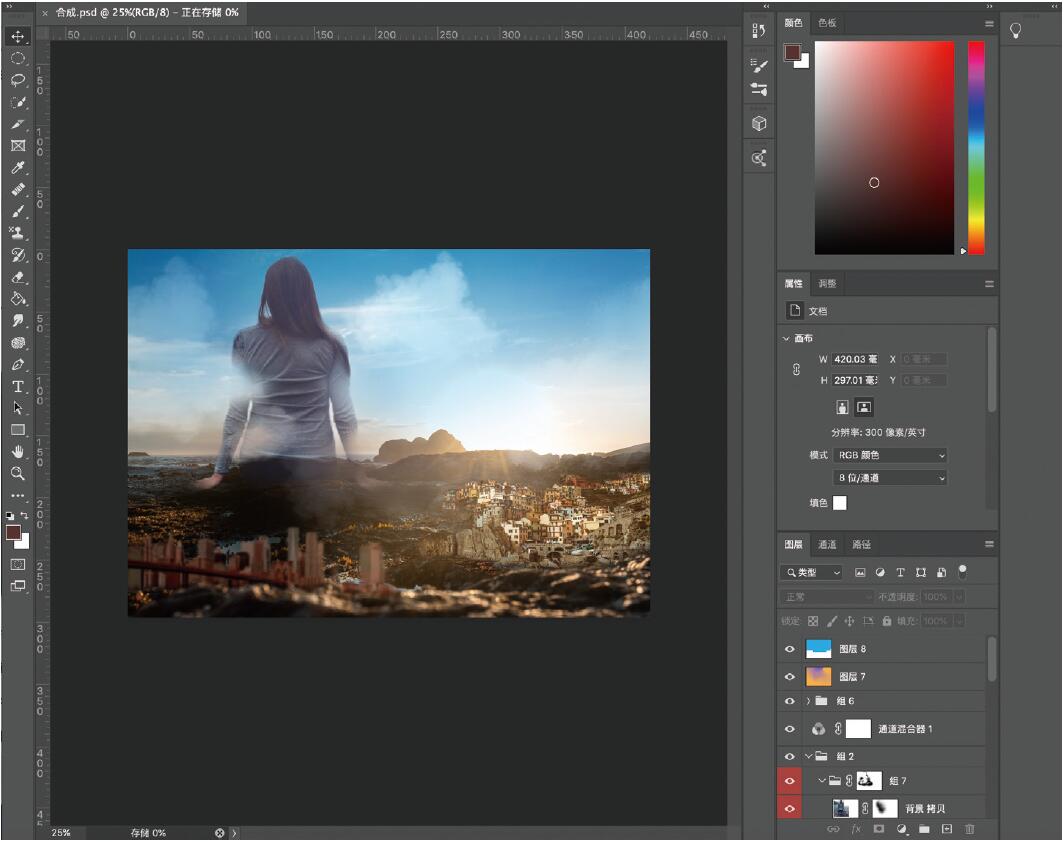This screenshot has height=842, width=1064.
Task: Select the Quick Selection tool
Action: [18, 102]
